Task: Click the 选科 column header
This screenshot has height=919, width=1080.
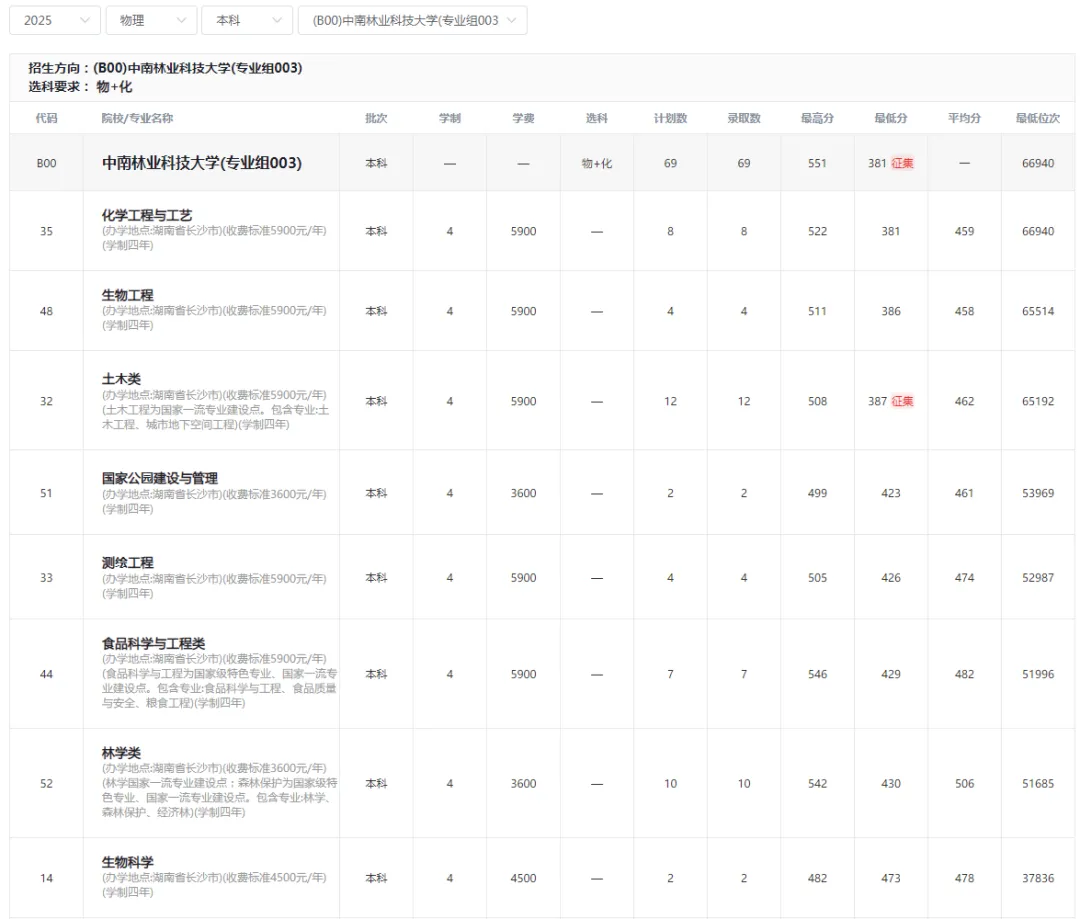Action: point(596,118)
